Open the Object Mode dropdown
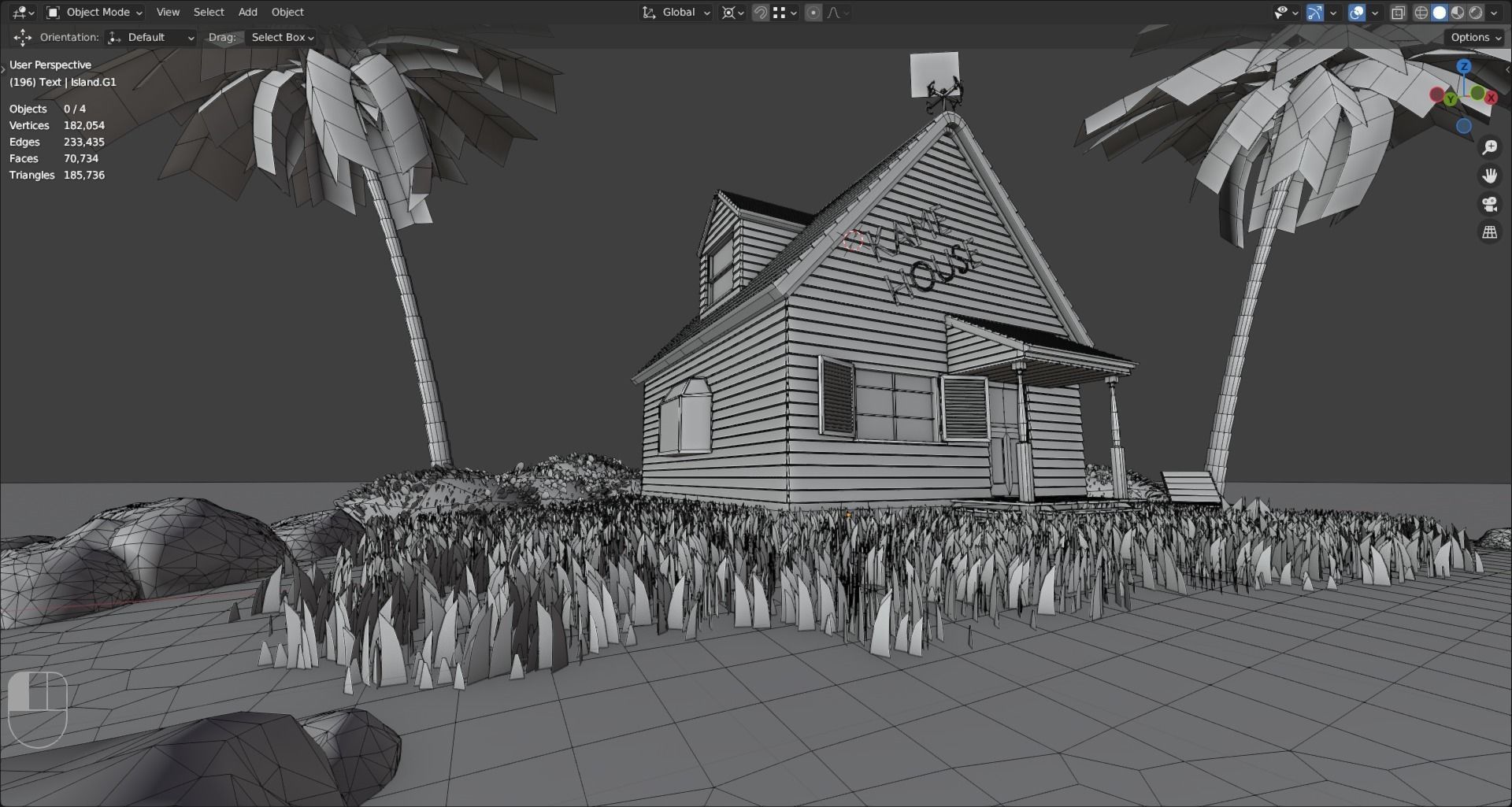This screenshot has height=807, width=1512. [94, 12]
